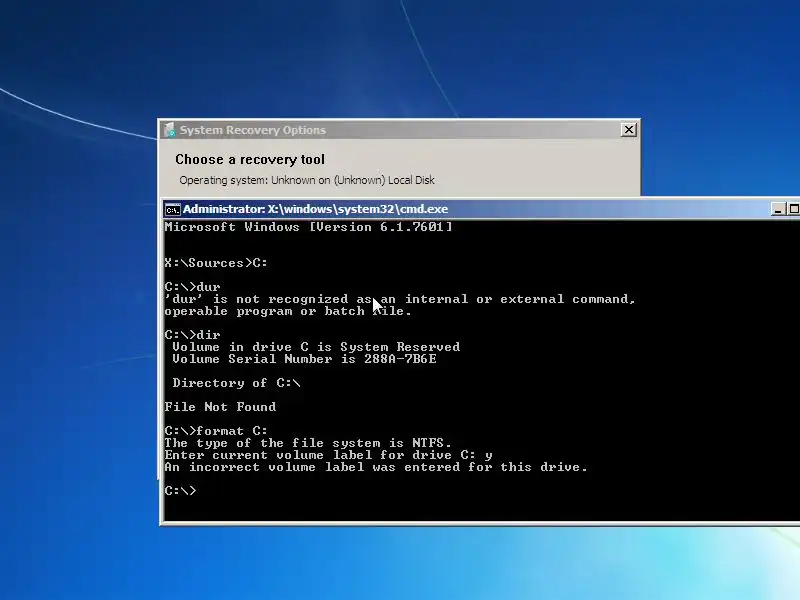The image size is (800, 600).
Task: Click the System Recovery Options window icon
Action: [169, 130]
